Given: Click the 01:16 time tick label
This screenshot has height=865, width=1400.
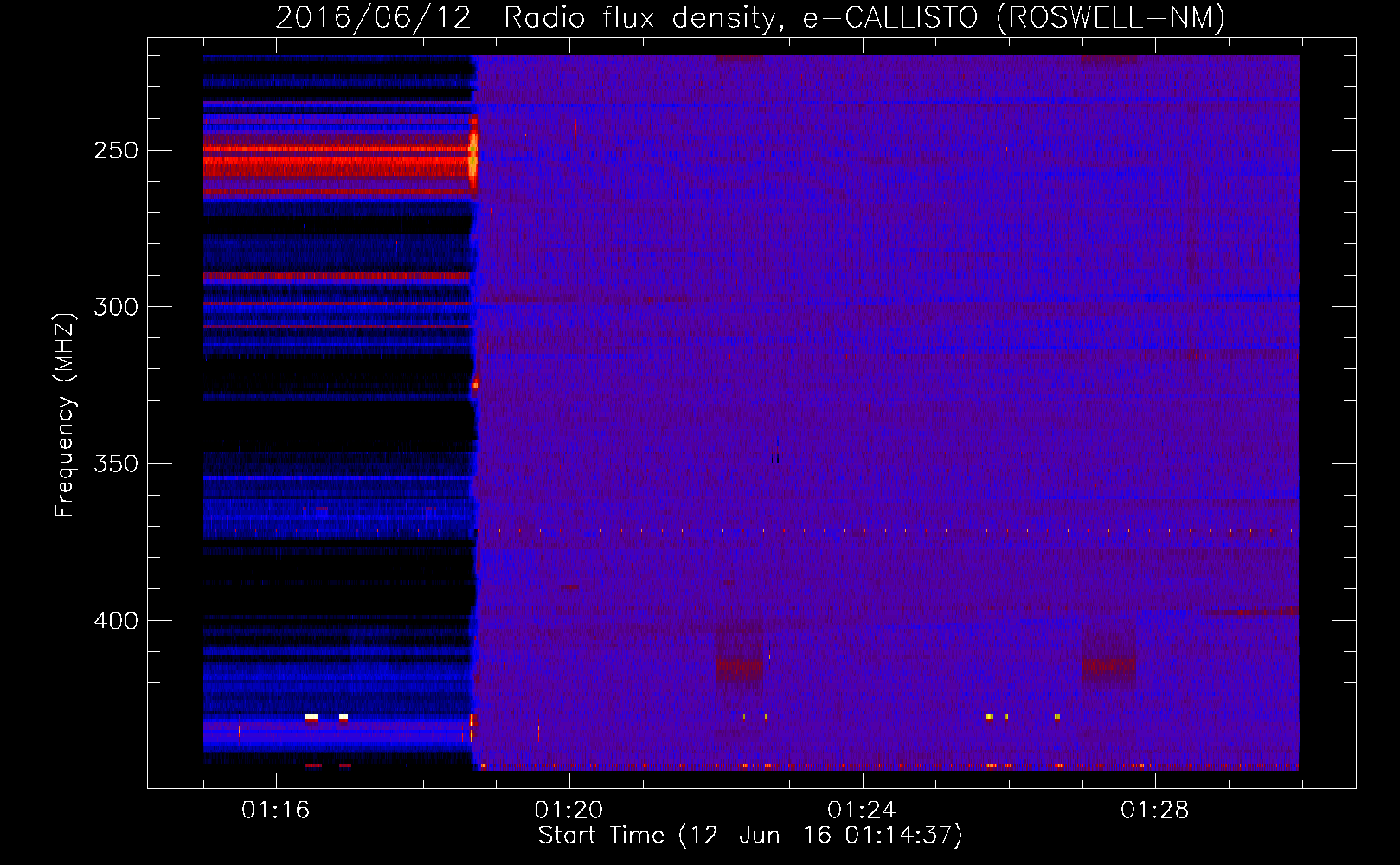Looking at the screenshot, I should [x=276, y=811].
